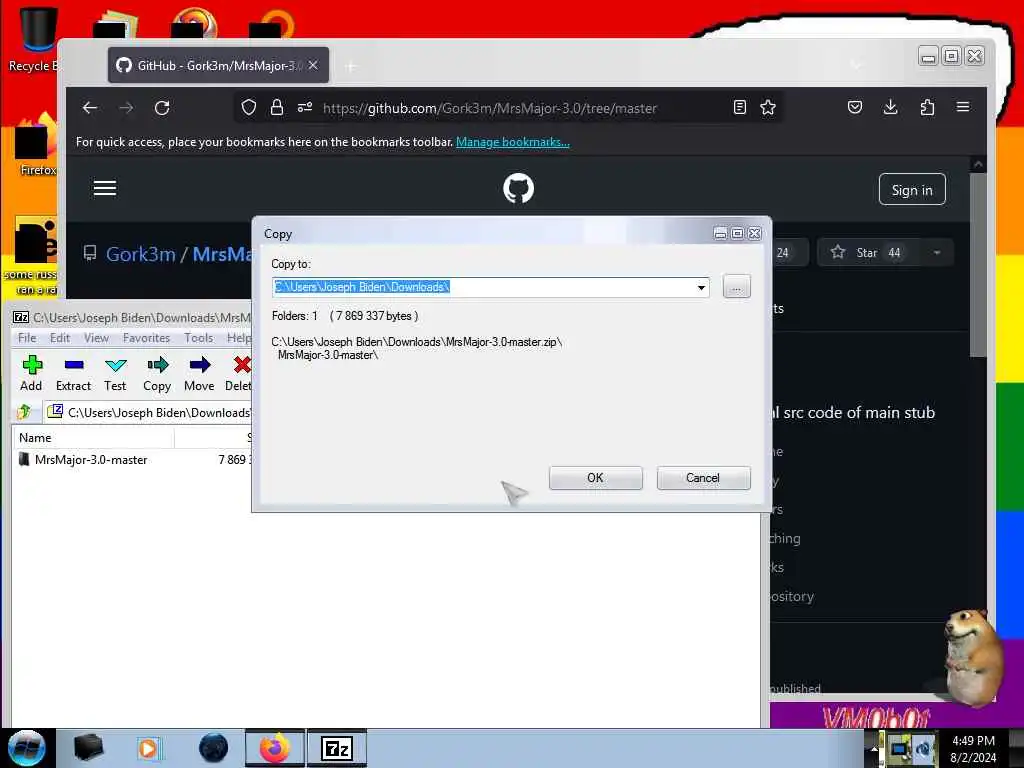Click the Firefox page vertical scrollbar
1024x768 pixels.
[978, 264]
